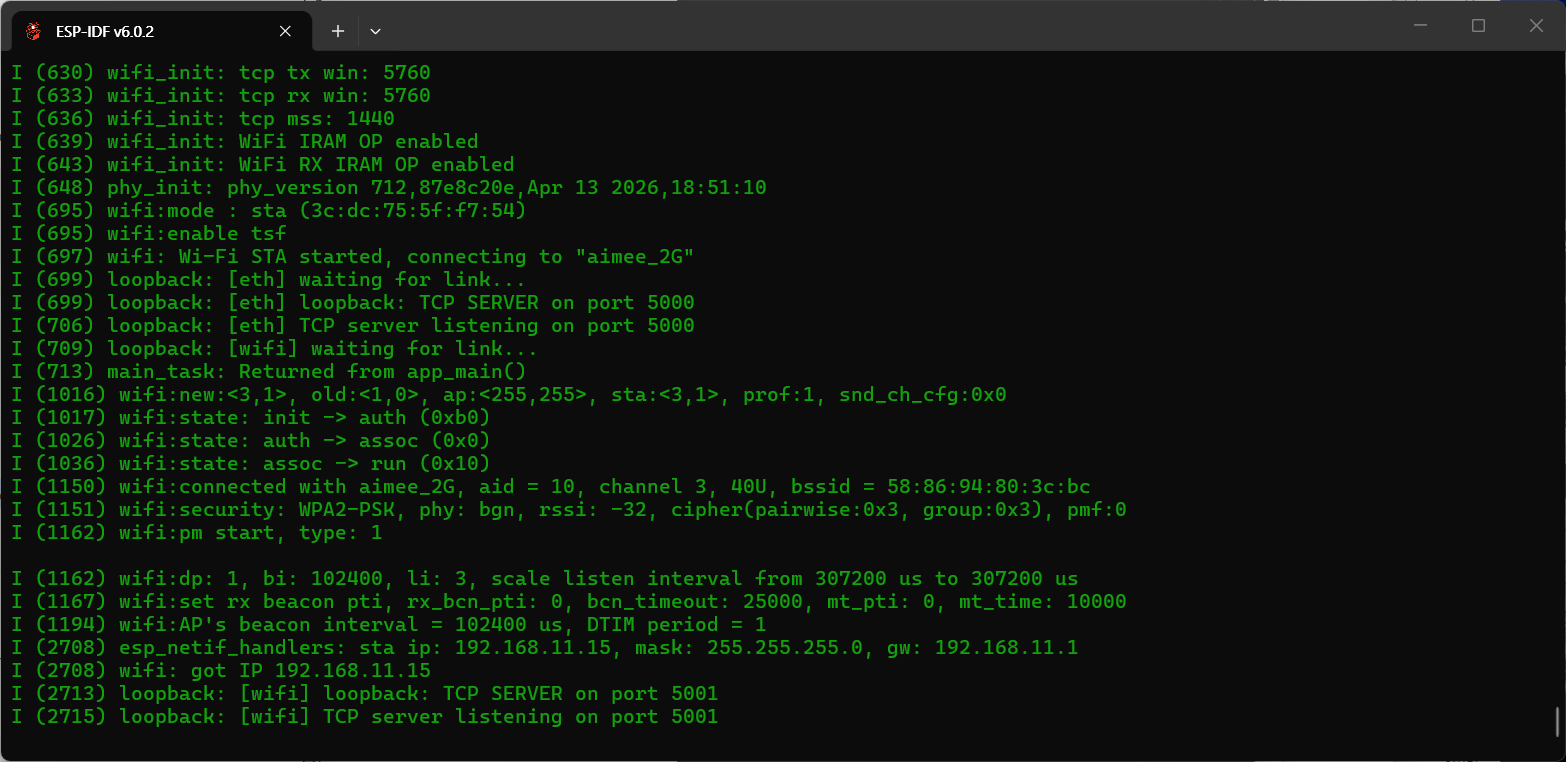Open a new terminal tab with plus icon
Image resolution: width=1566 pixels, height=762 pixels.
coord(338,31)
